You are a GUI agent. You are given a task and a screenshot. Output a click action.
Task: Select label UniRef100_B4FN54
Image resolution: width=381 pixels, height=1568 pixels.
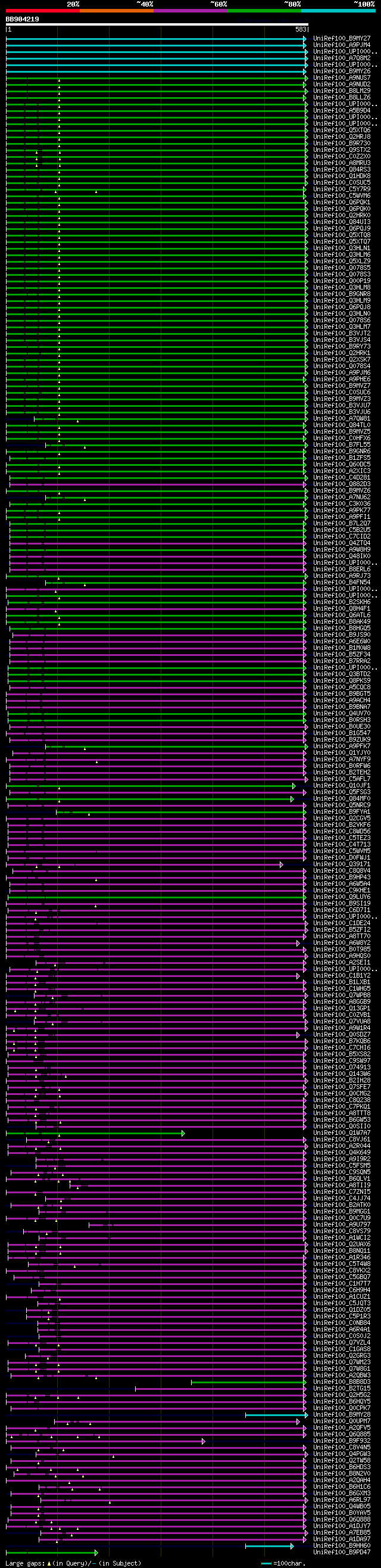tap(342, 583)
